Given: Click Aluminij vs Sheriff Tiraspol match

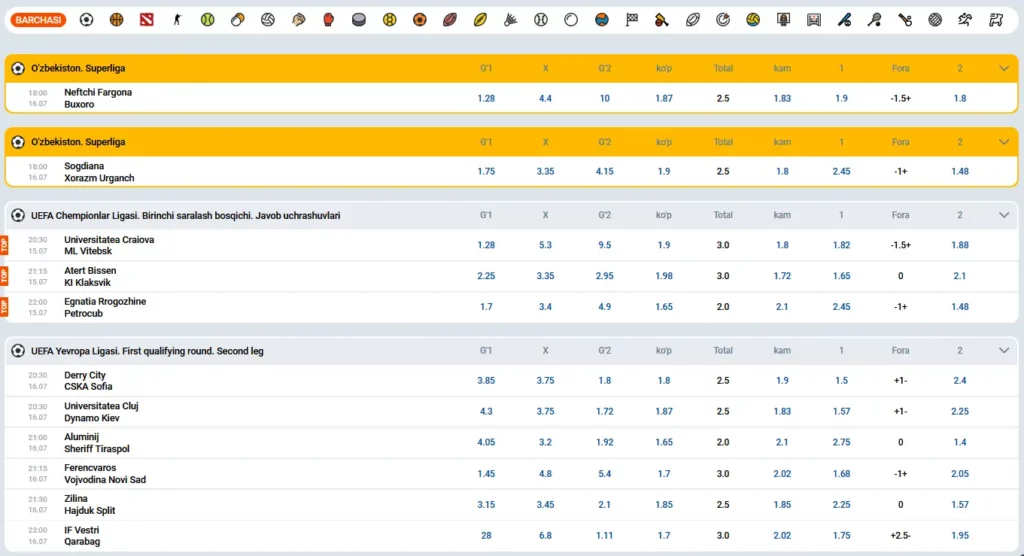Looking at the screenshot, I should (x=97, y=443).
